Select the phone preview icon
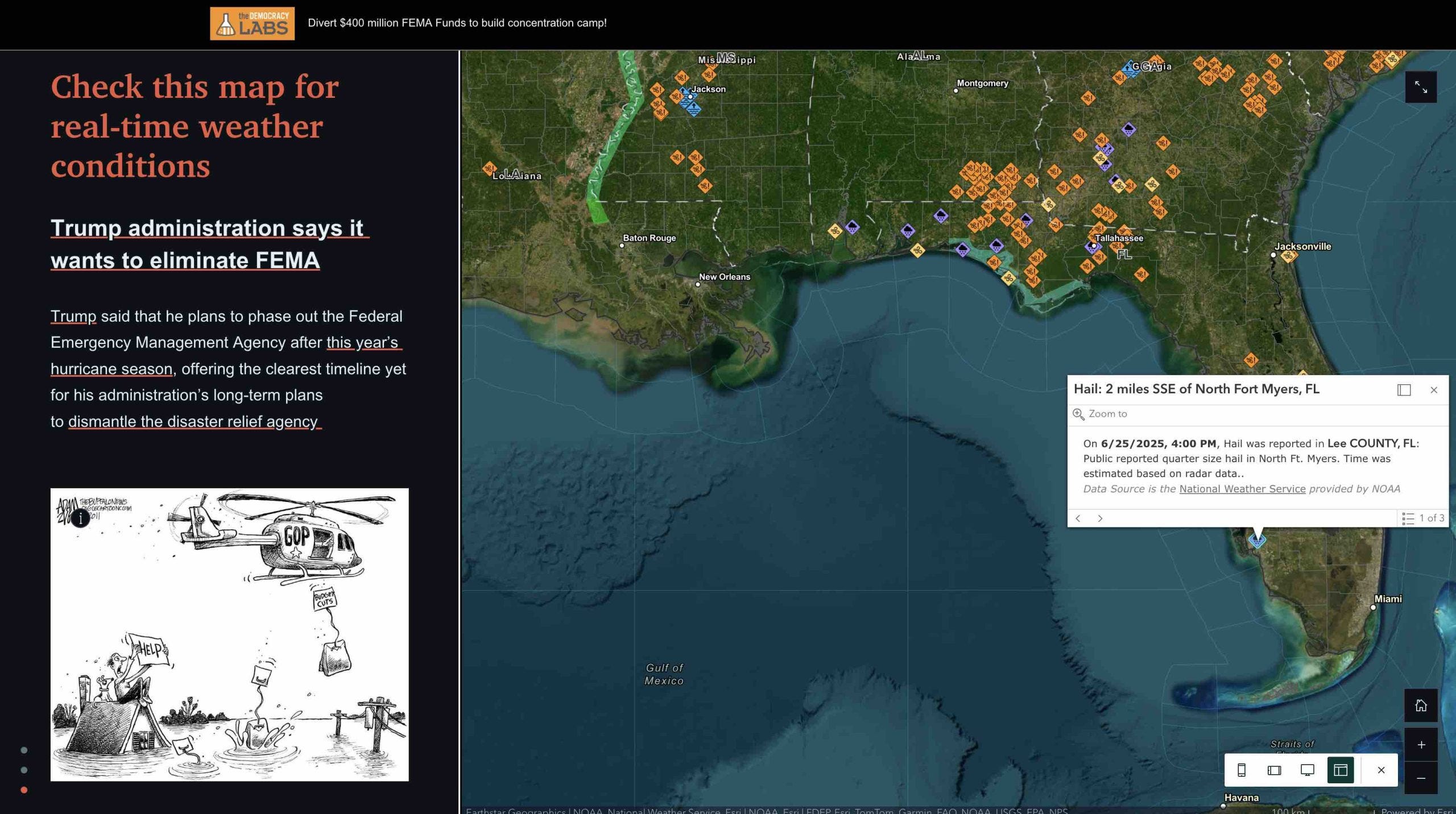 pyautogui.click(x=1242, y=770)
